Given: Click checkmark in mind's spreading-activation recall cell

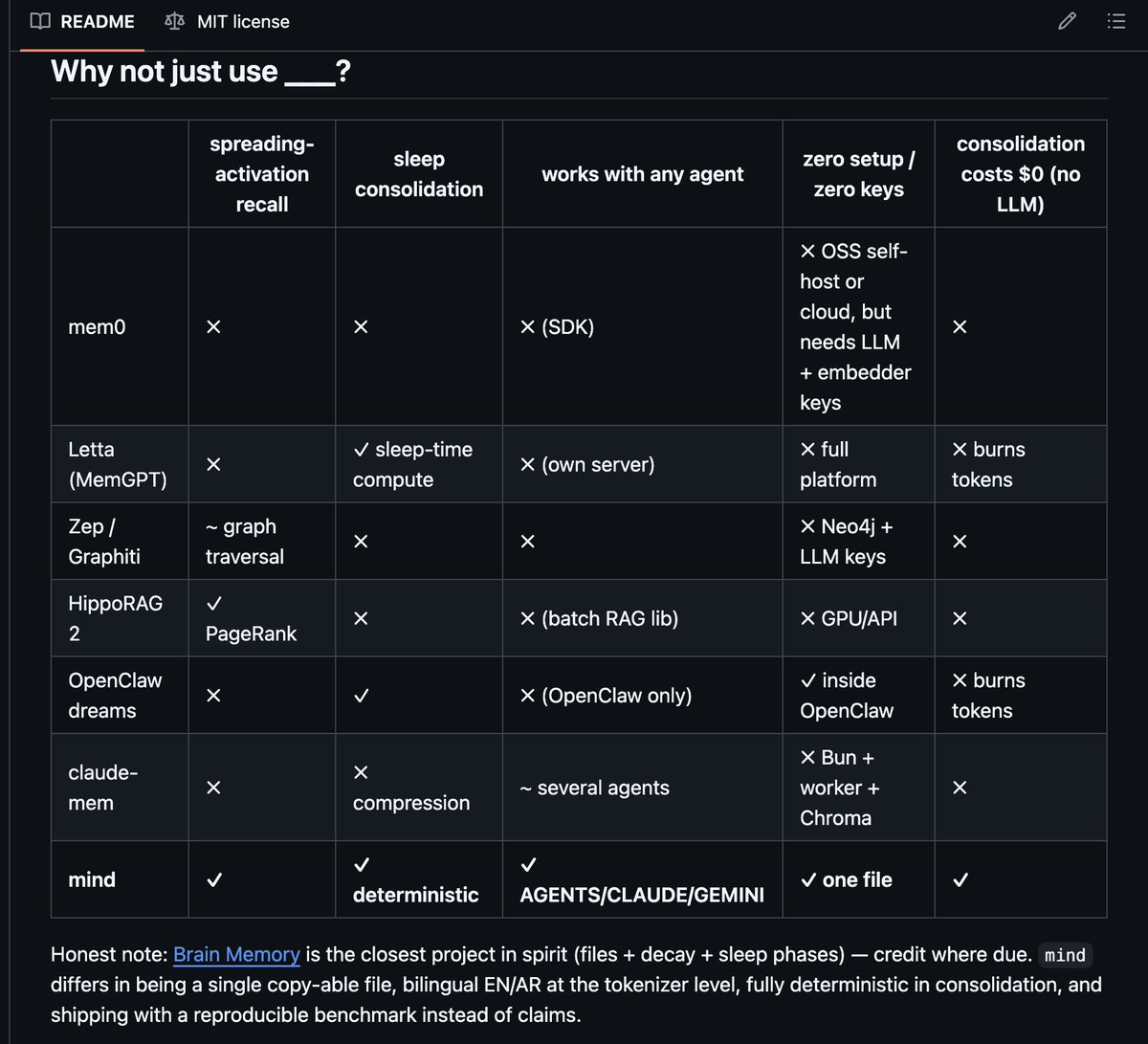Looking at the screenshot, I should pyautogui.click(x=213, y=879).
